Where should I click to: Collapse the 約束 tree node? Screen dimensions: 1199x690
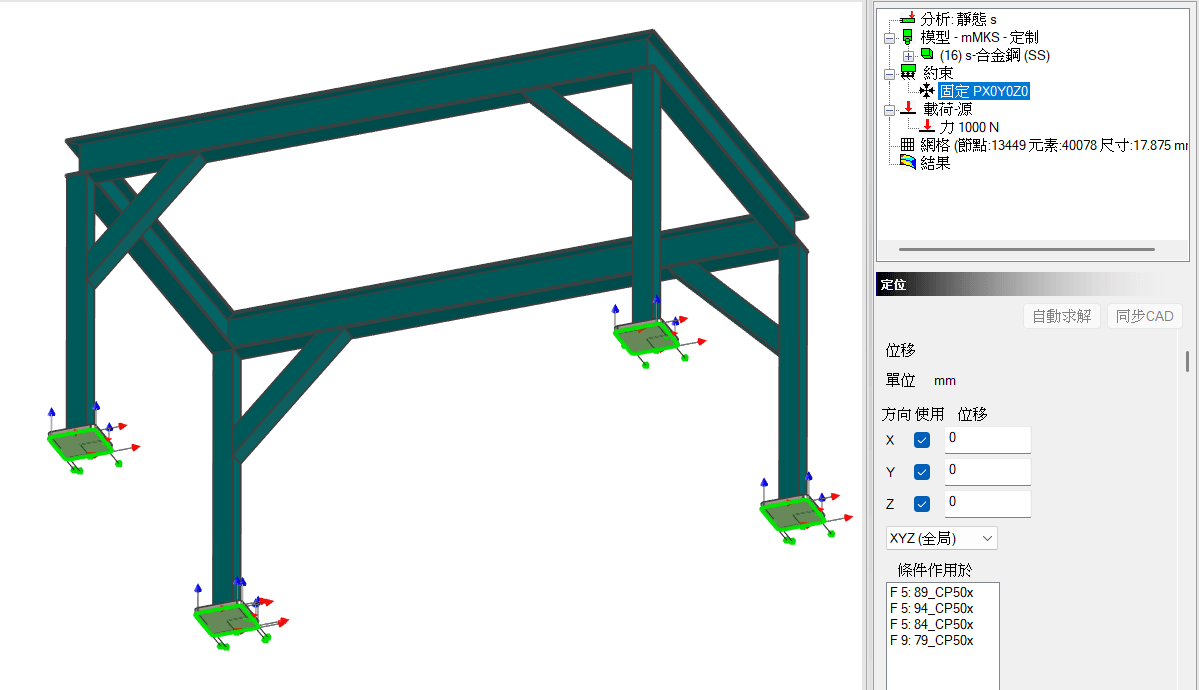tap(889, 74)
